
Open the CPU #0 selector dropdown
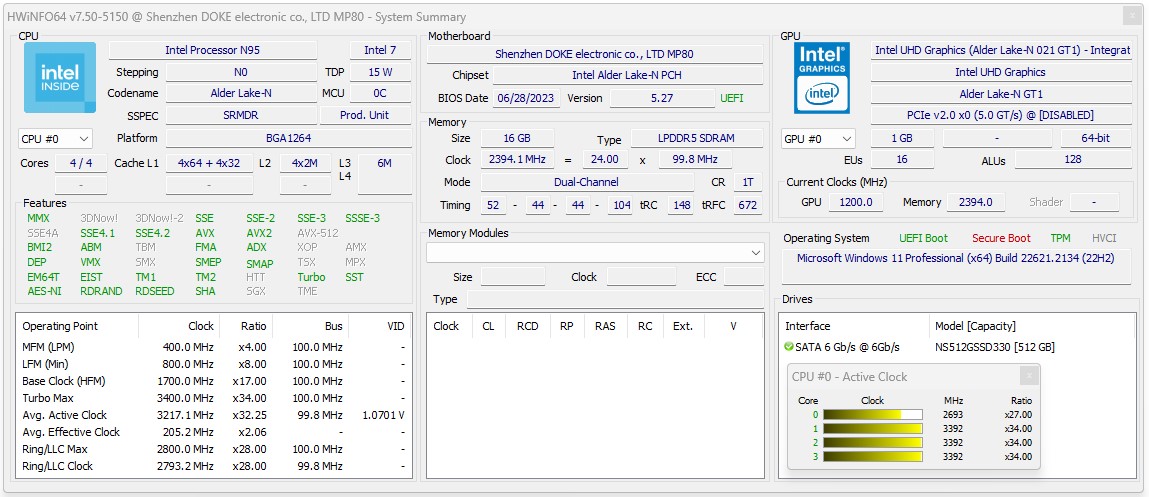coord(56,139)
